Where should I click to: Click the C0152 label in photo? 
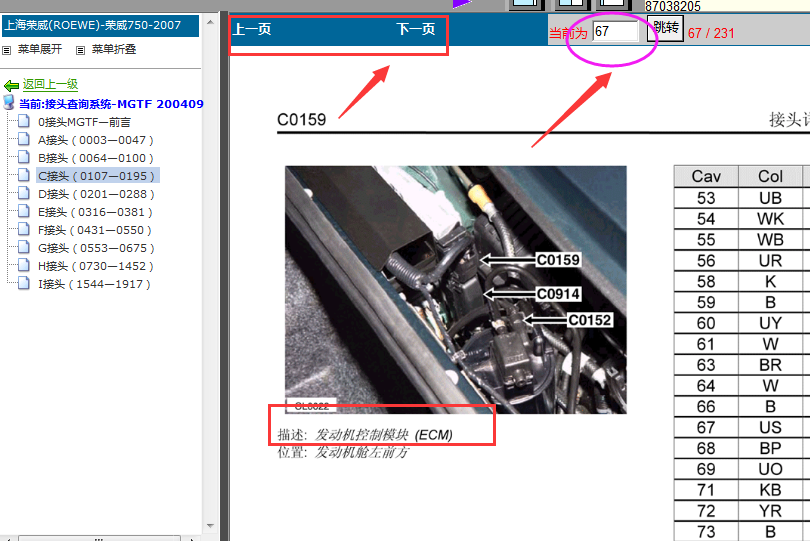point(590,320)
